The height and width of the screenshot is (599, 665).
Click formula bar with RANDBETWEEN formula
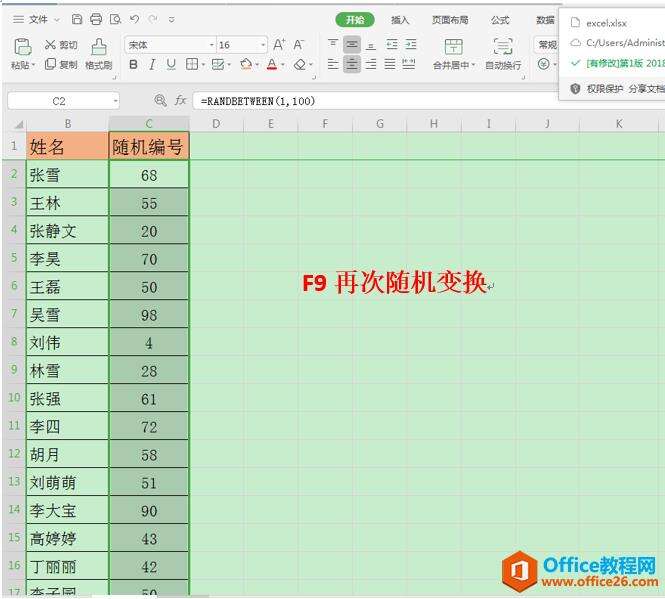coord(375,101)
